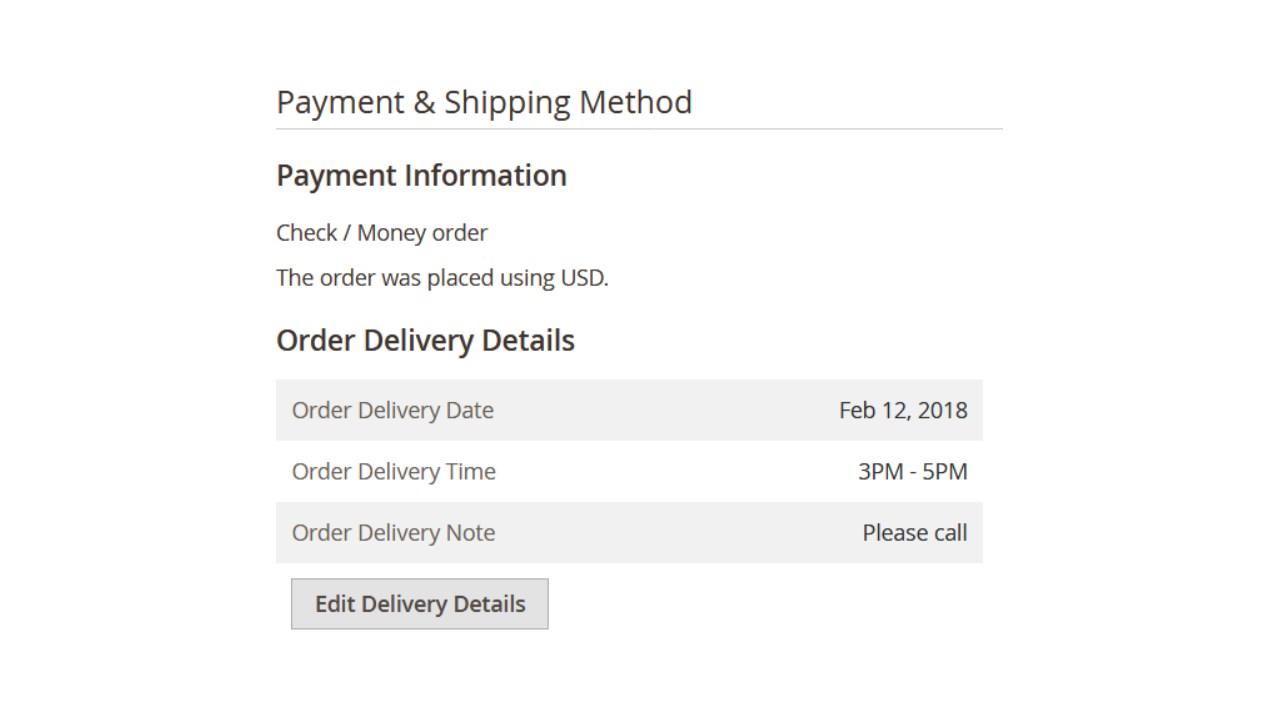Click the Order Delivery Note label
This screenshot has width=1288, height=728.
coord(393,533)
